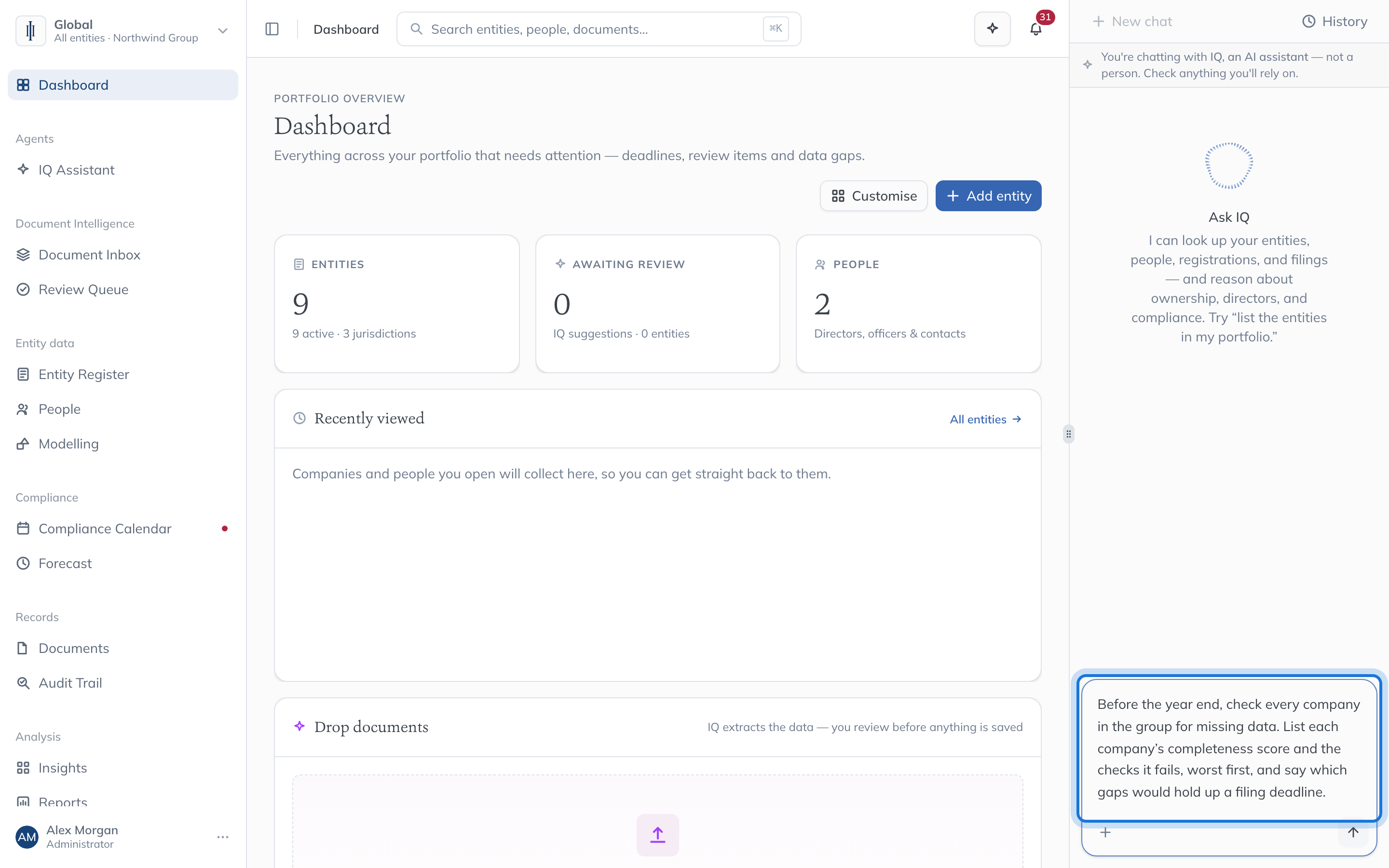
Task: Open the Entities summary card
Action: 396,304
